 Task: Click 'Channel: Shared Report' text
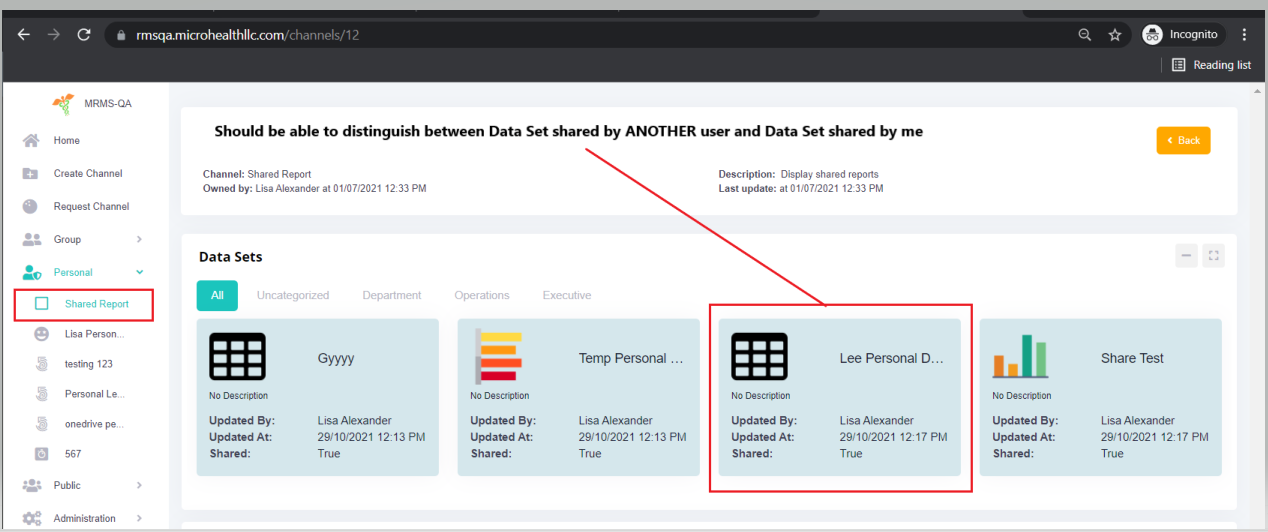click(257, 174)
